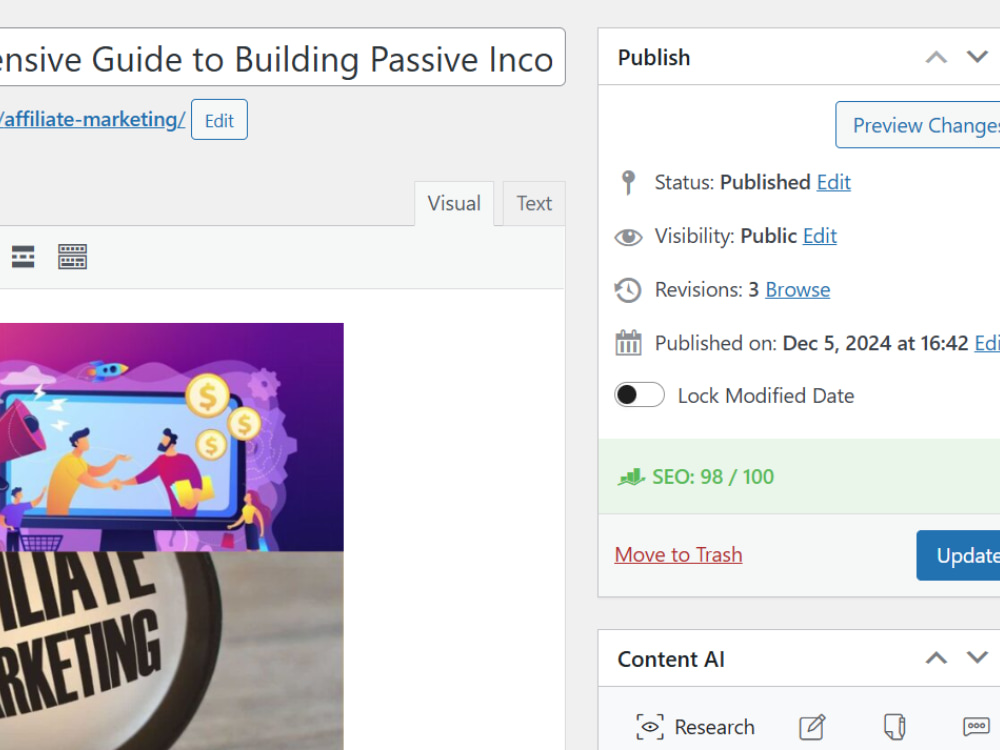Move Content AI panel up with arrow
Screen dimensions: 1000x750
(936, 658)
